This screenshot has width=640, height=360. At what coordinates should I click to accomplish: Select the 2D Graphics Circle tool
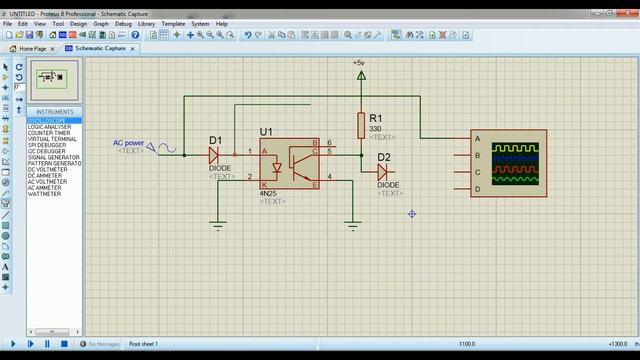pyautogui.click(x=5, y=236)
